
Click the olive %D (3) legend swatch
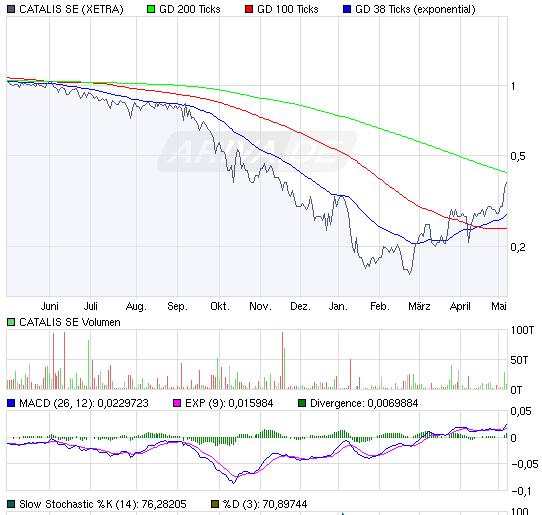215,504
